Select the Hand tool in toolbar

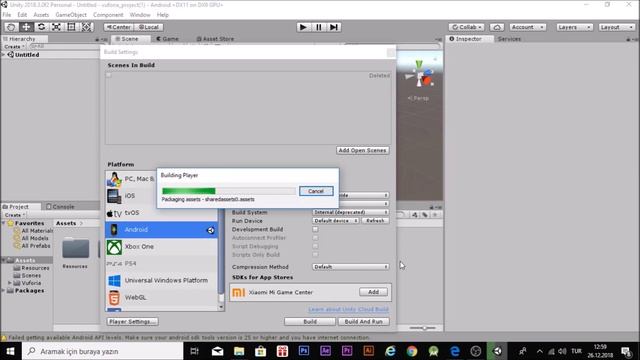pyautogui.click(x=11, y=27)
